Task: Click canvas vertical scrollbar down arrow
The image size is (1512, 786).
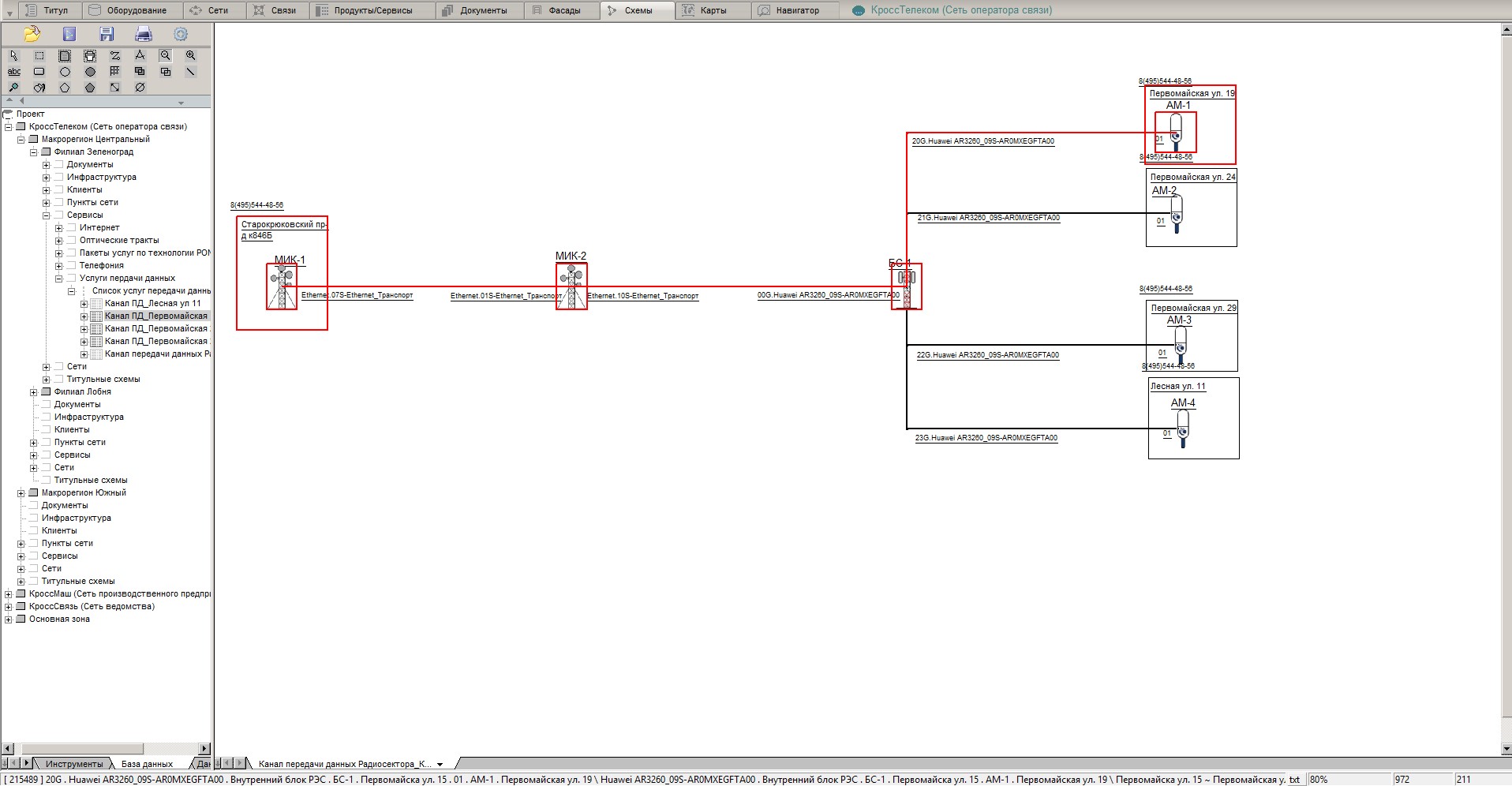Action: (1506, 748)
